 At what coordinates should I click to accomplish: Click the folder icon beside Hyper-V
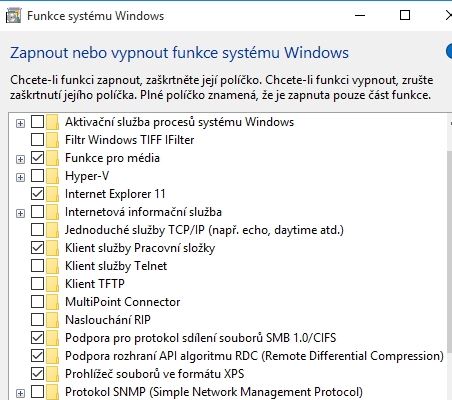(52, 176)
